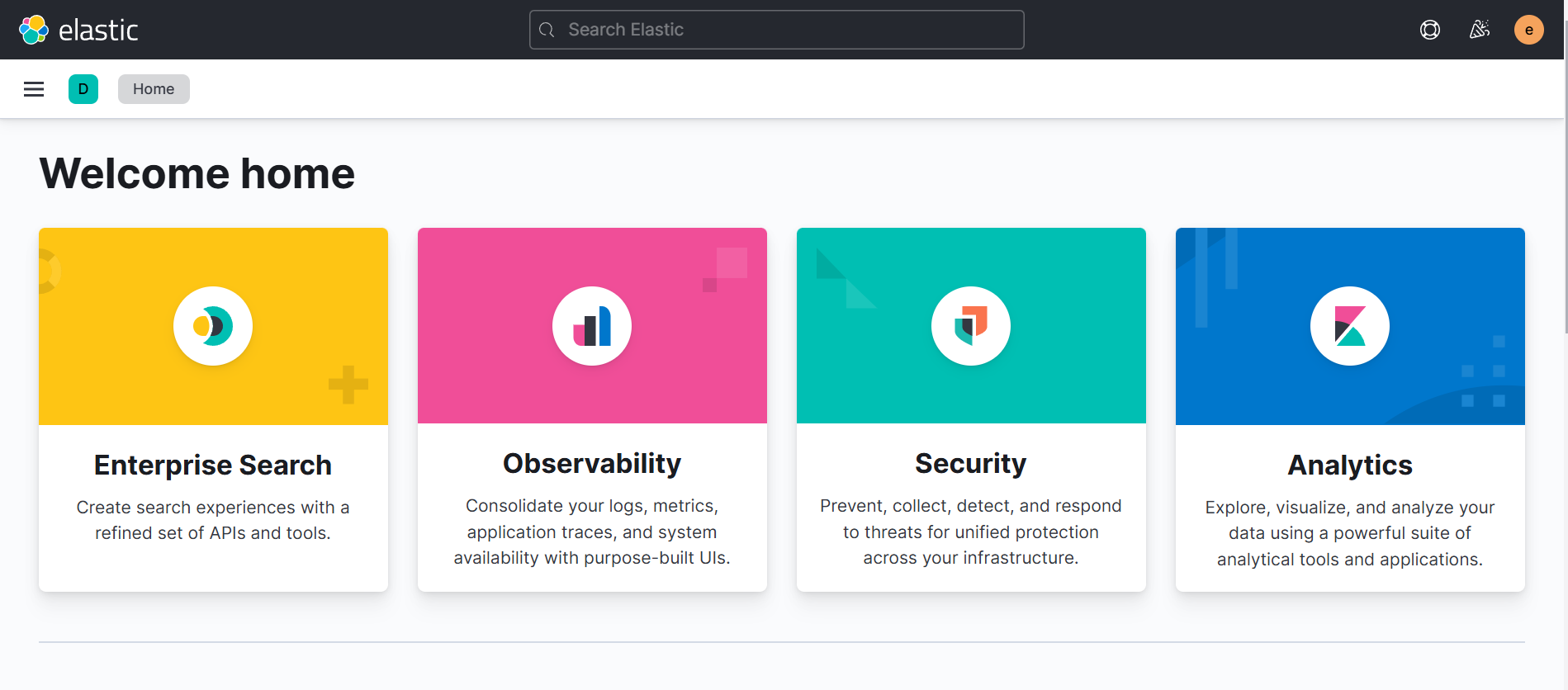Open the Enterprise Search title link
The image size is (1568, 690).
[213, 465]
